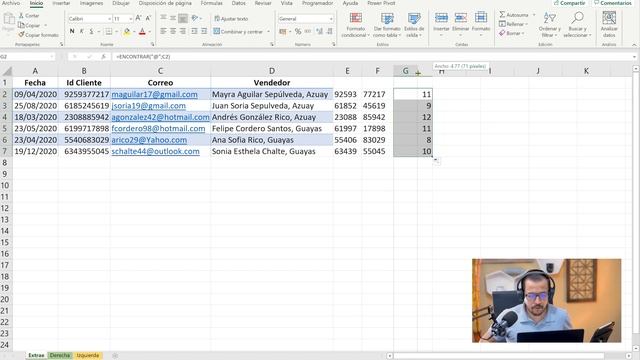Decrease font size with the small A button
The width and height of the screenshot is (640, 360).
[x=148, y=18]
